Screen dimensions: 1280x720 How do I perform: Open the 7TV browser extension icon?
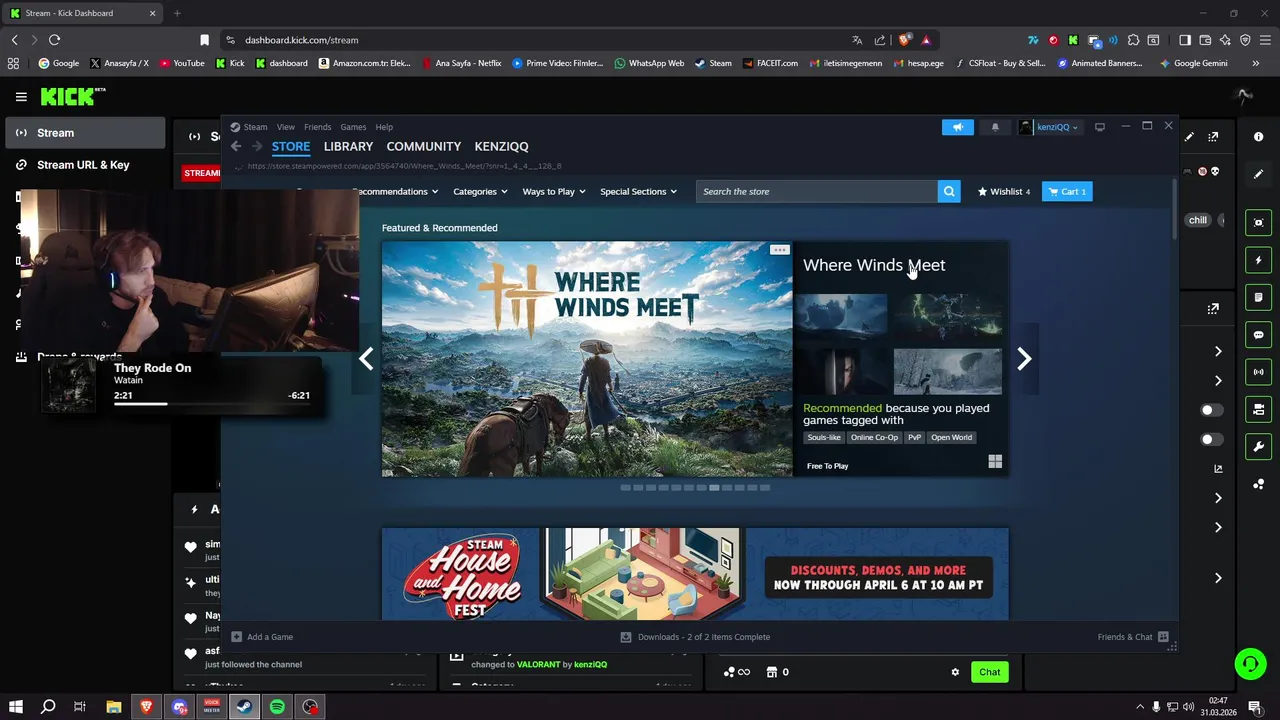tap(1033, 40)
